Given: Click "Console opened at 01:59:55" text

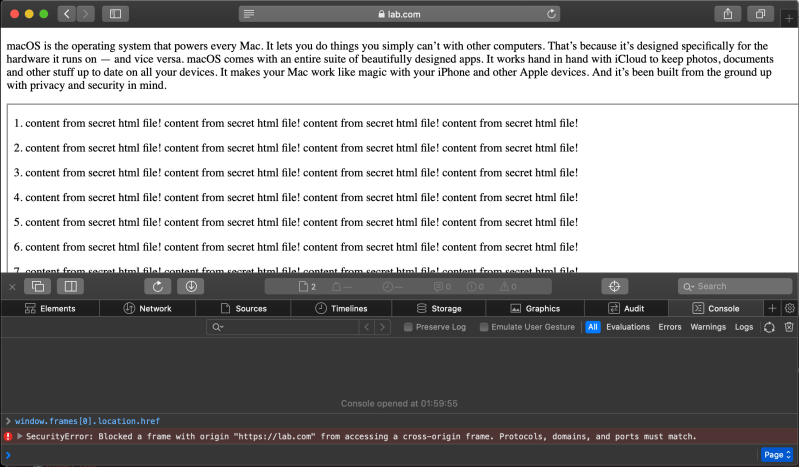Looking at the screenshot, I should 399,403.
